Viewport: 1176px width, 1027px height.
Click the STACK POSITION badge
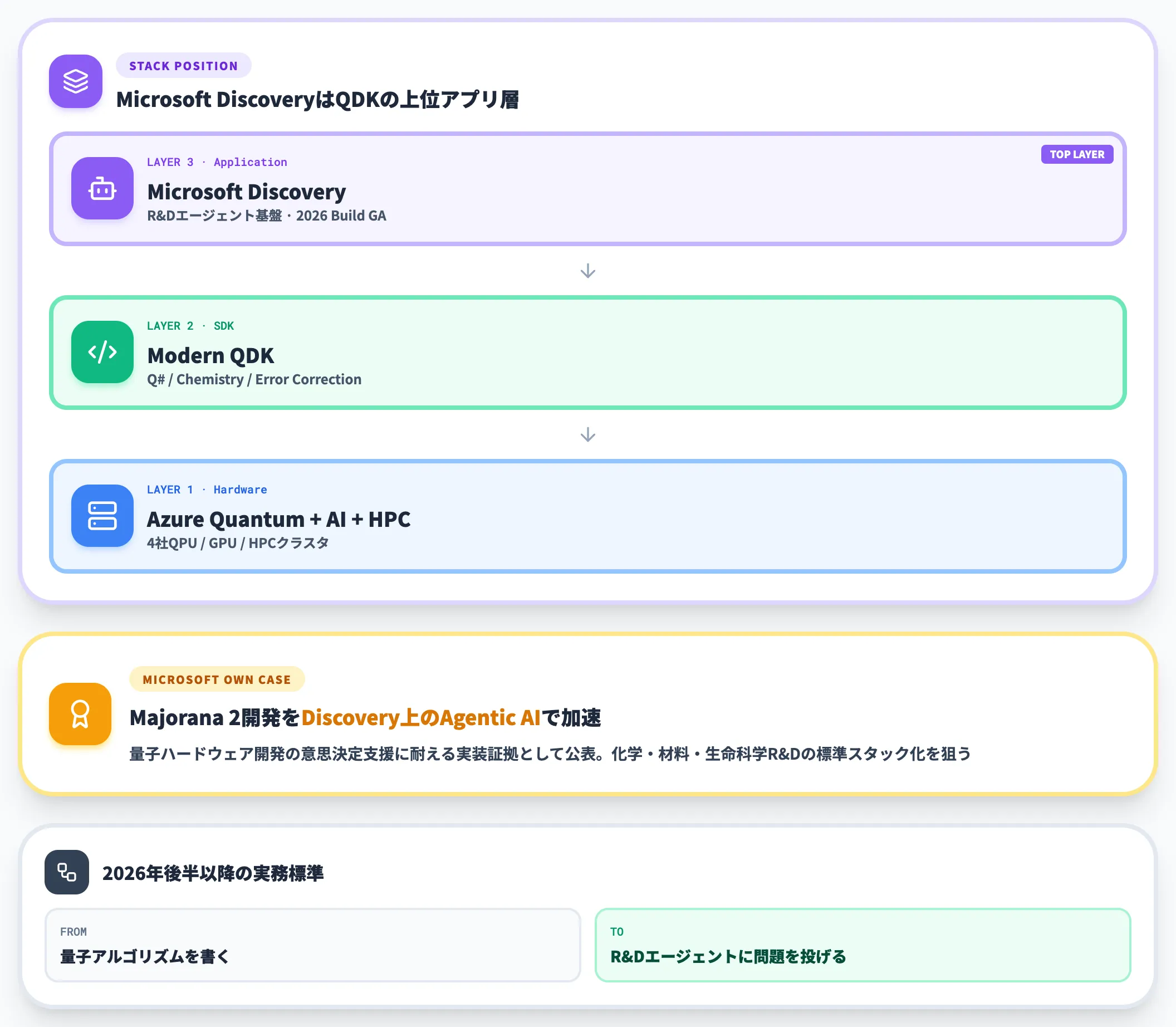coord(183,66)
